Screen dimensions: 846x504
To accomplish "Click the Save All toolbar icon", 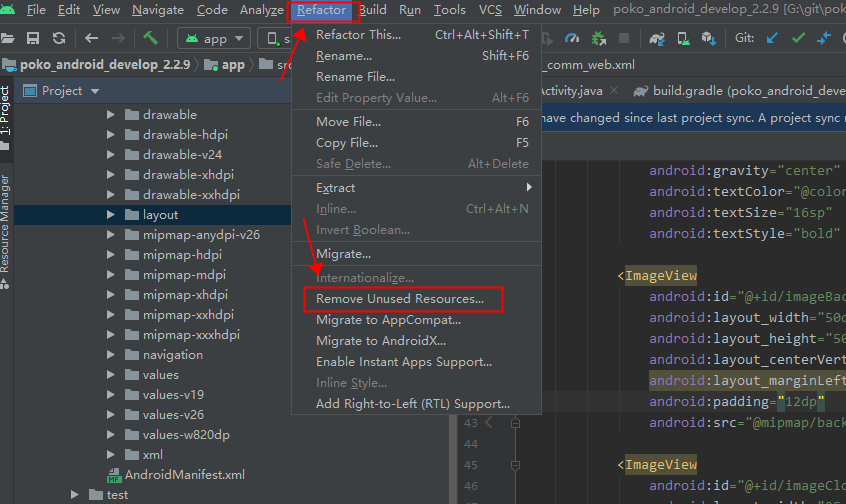I will pyautogui.click(x=33, y=38).
